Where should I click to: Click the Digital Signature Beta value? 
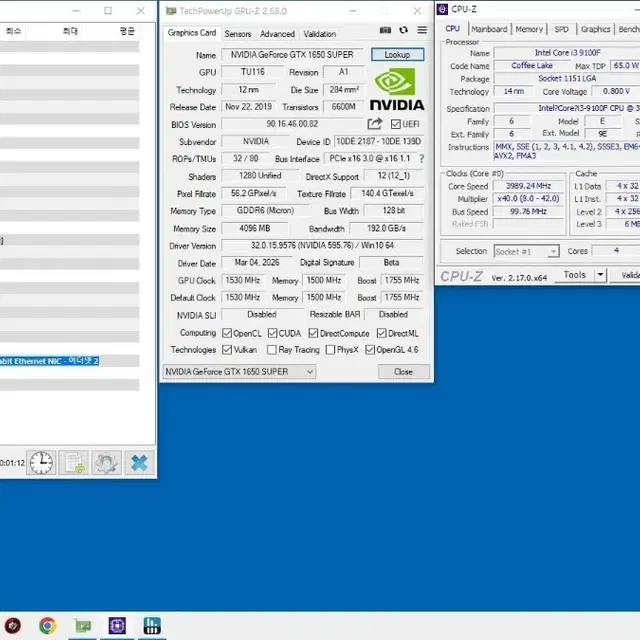coord(391,262)
